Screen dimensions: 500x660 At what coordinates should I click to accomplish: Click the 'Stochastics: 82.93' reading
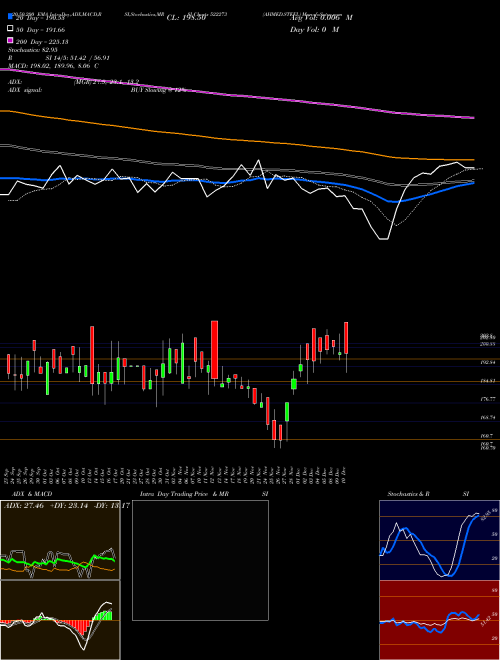pos(32,50)
